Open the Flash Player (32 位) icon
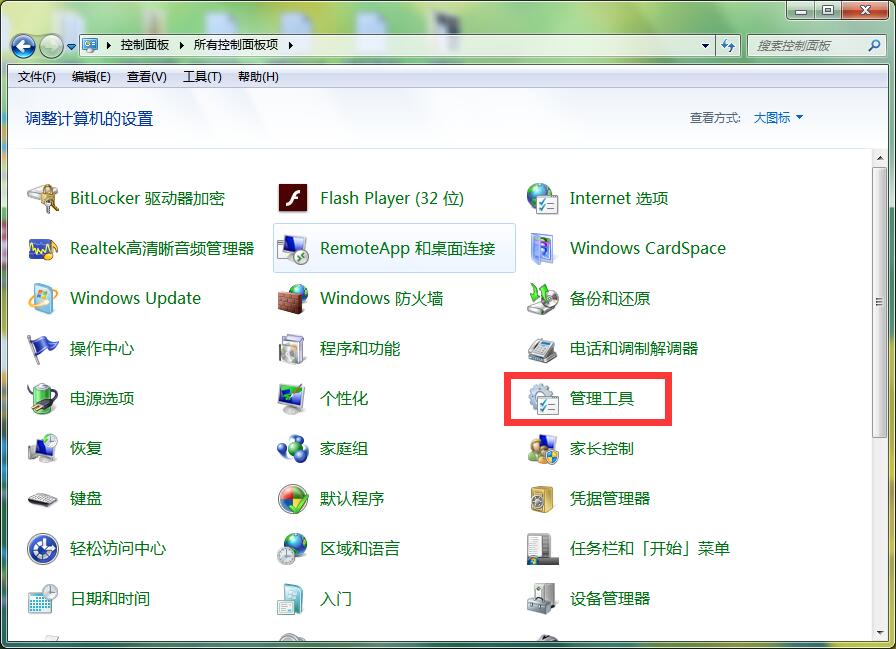This screenshot has height=649, width=896. click(292, 198)
